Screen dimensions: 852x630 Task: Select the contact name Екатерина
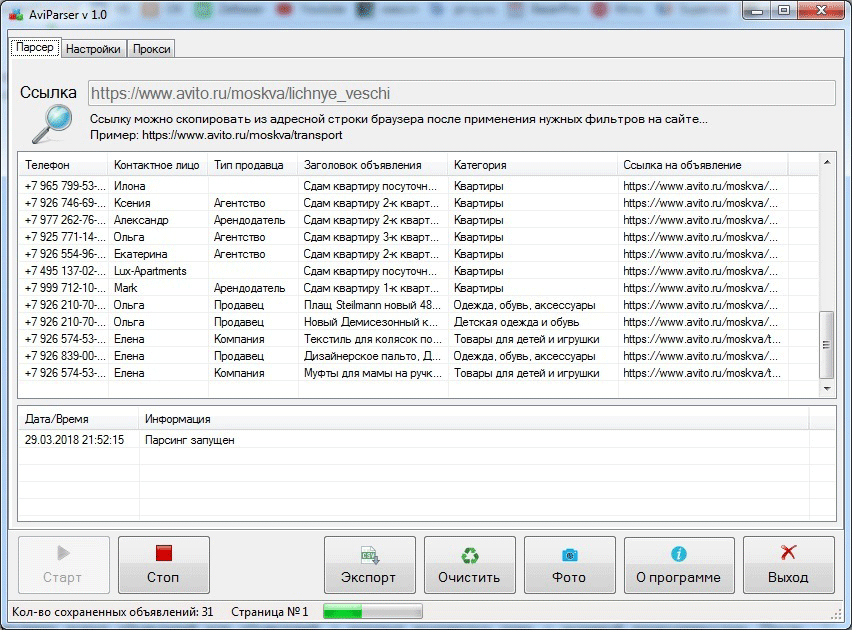141,254
